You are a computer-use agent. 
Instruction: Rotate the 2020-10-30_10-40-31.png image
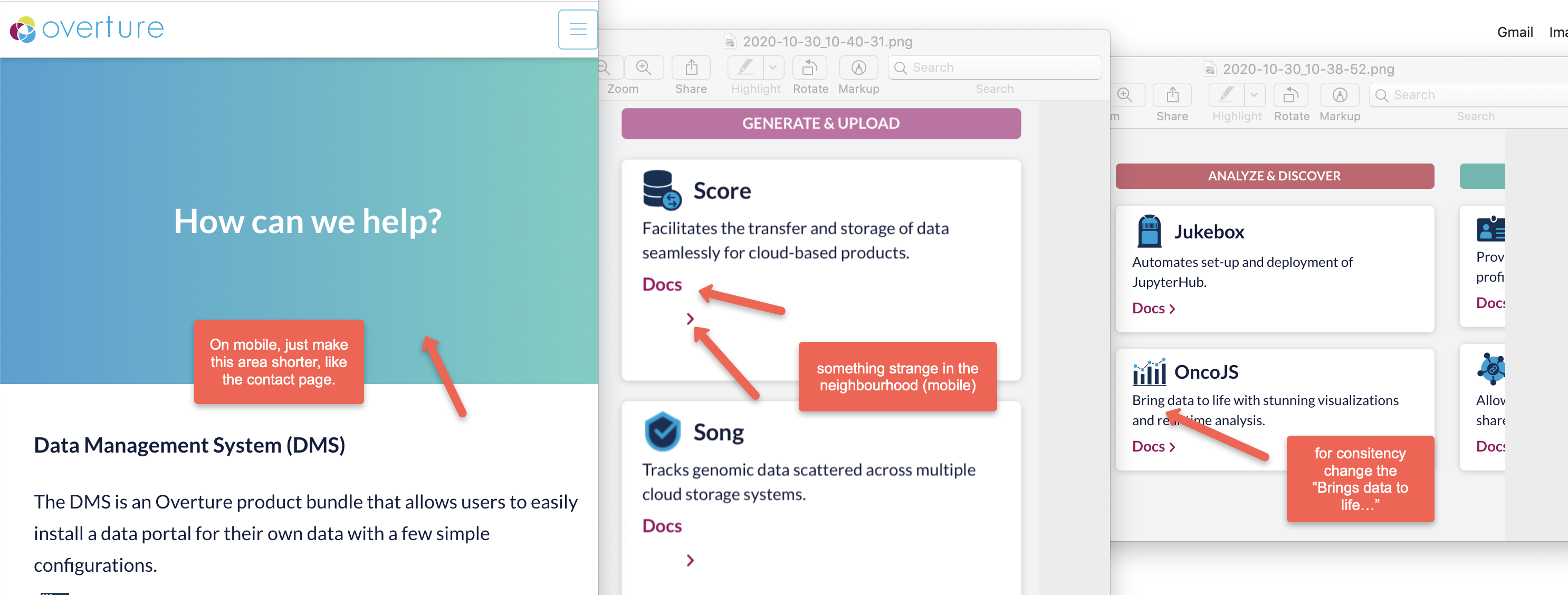tap(809, 68)
